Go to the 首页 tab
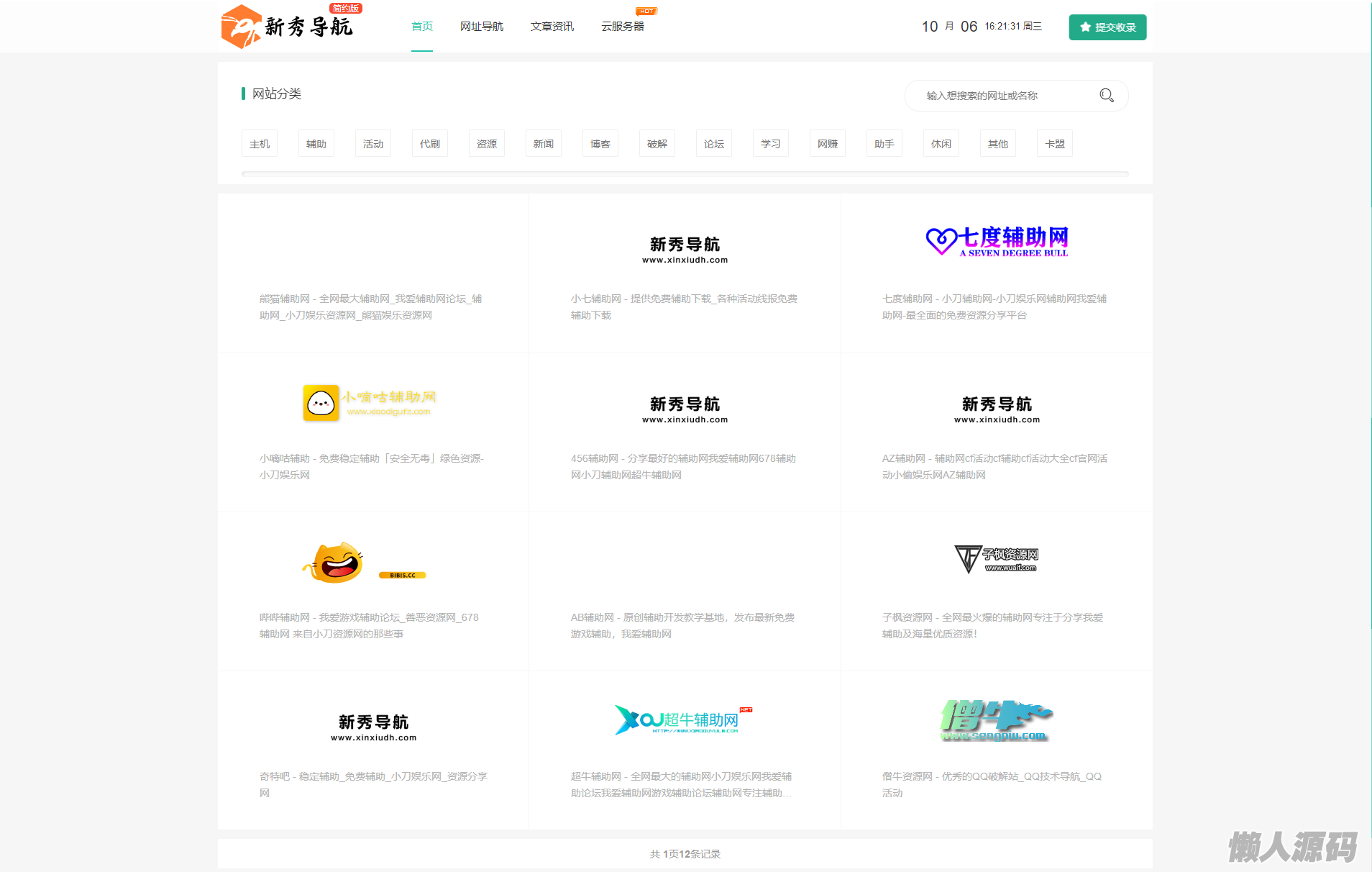 pos(422,27)
